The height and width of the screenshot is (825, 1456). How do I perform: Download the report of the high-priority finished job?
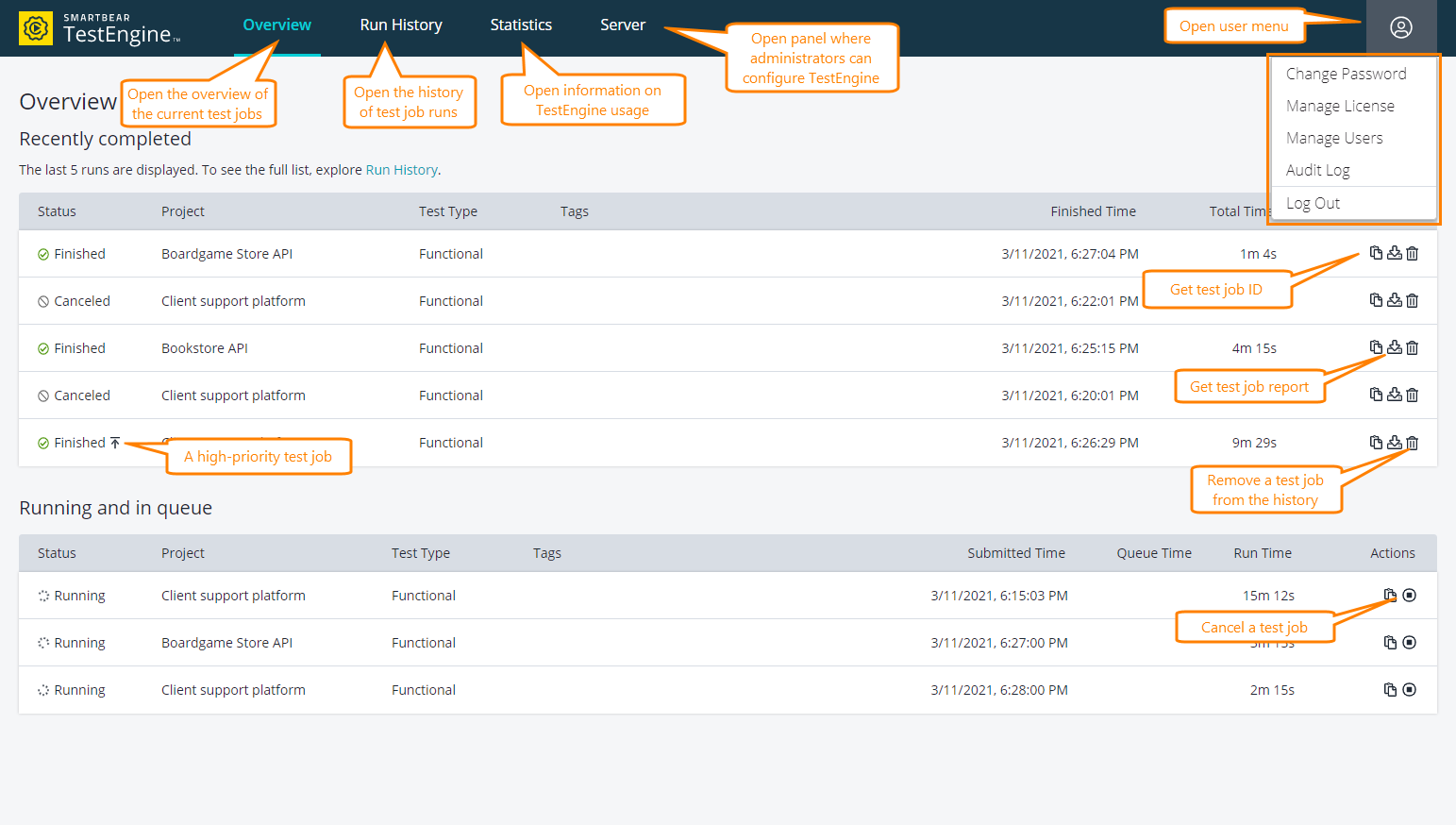[1394, 442]
